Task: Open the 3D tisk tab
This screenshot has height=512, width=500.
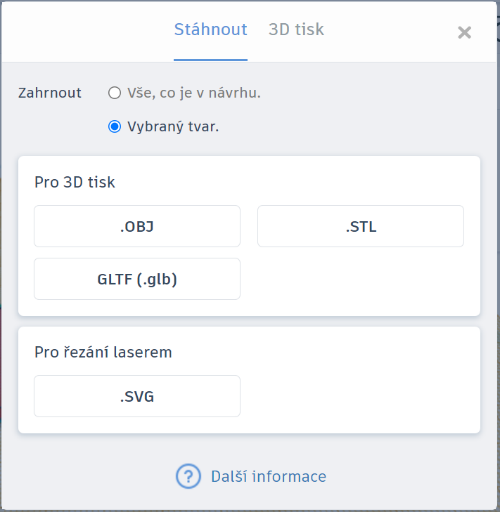Action: (296, 29)
